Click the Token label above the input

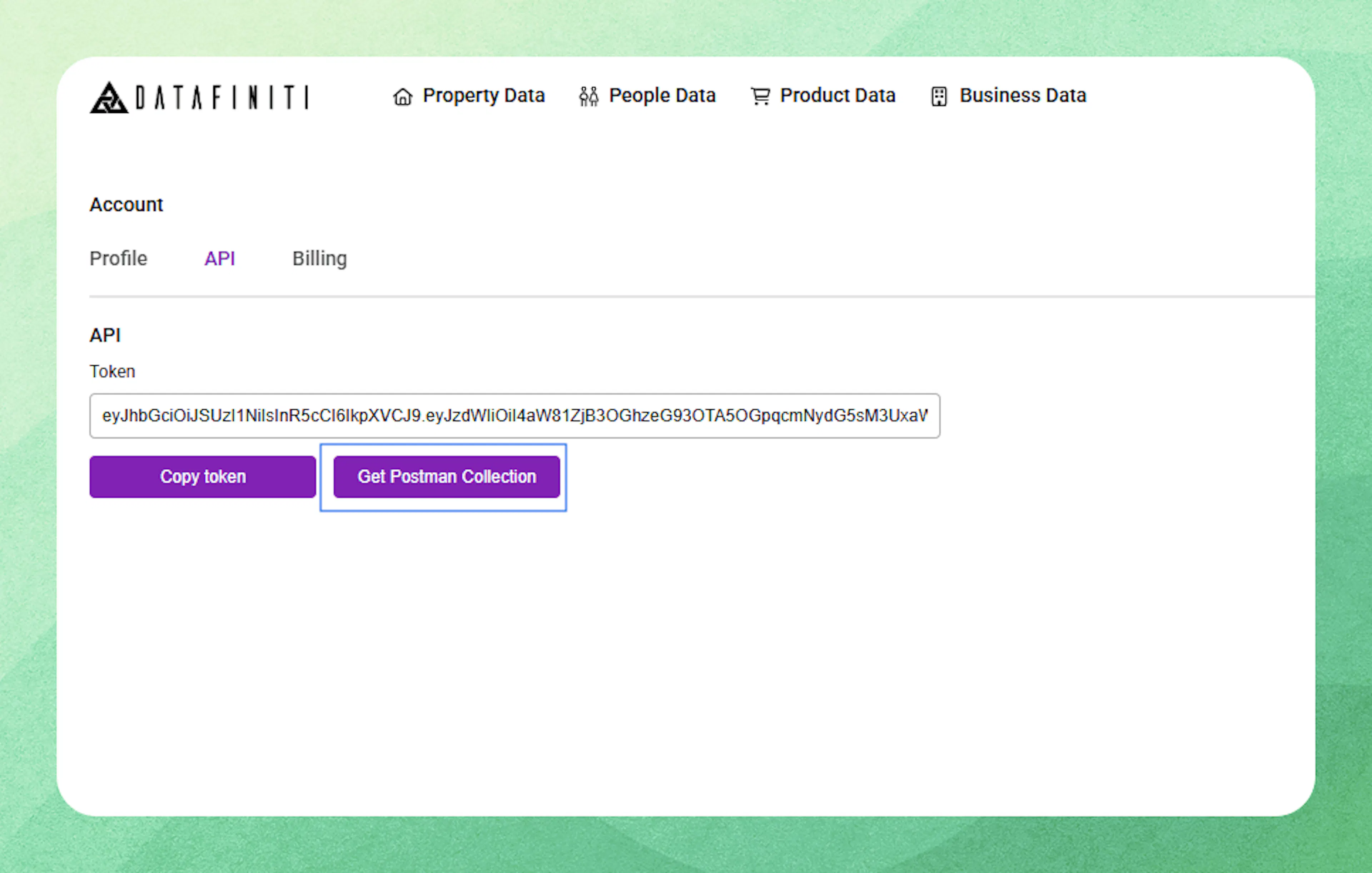point(112,371)
